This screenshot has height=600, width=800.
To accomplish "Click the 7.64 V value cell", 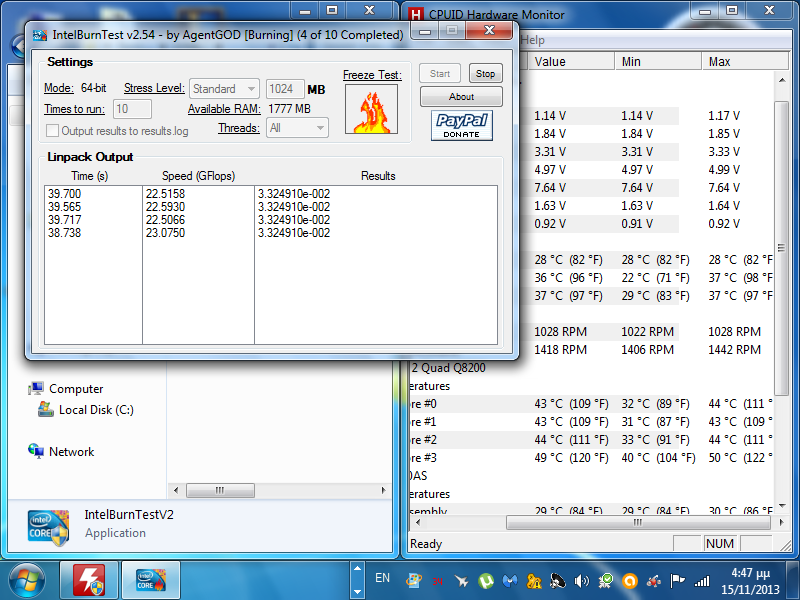I will (549, 188).
